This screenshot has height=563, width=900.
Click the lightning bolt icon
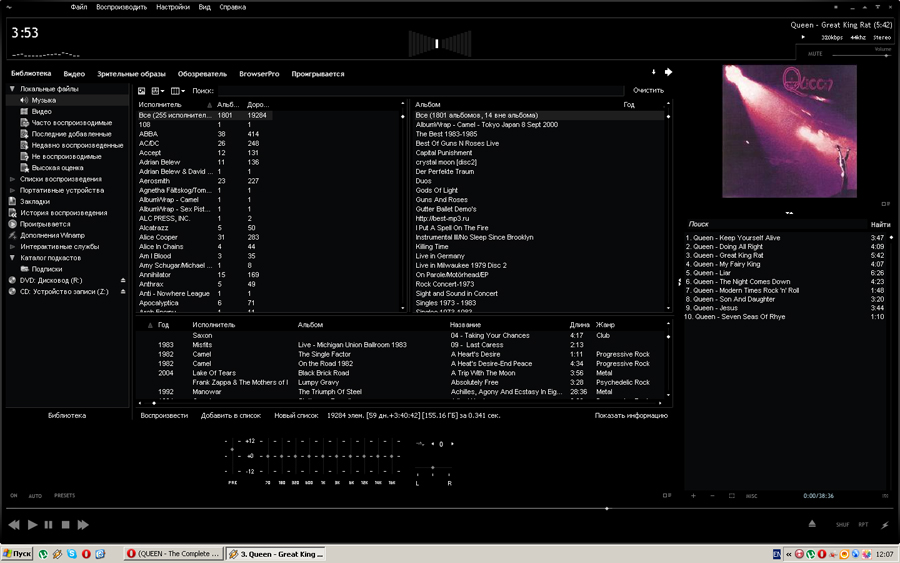pos(885,524)
